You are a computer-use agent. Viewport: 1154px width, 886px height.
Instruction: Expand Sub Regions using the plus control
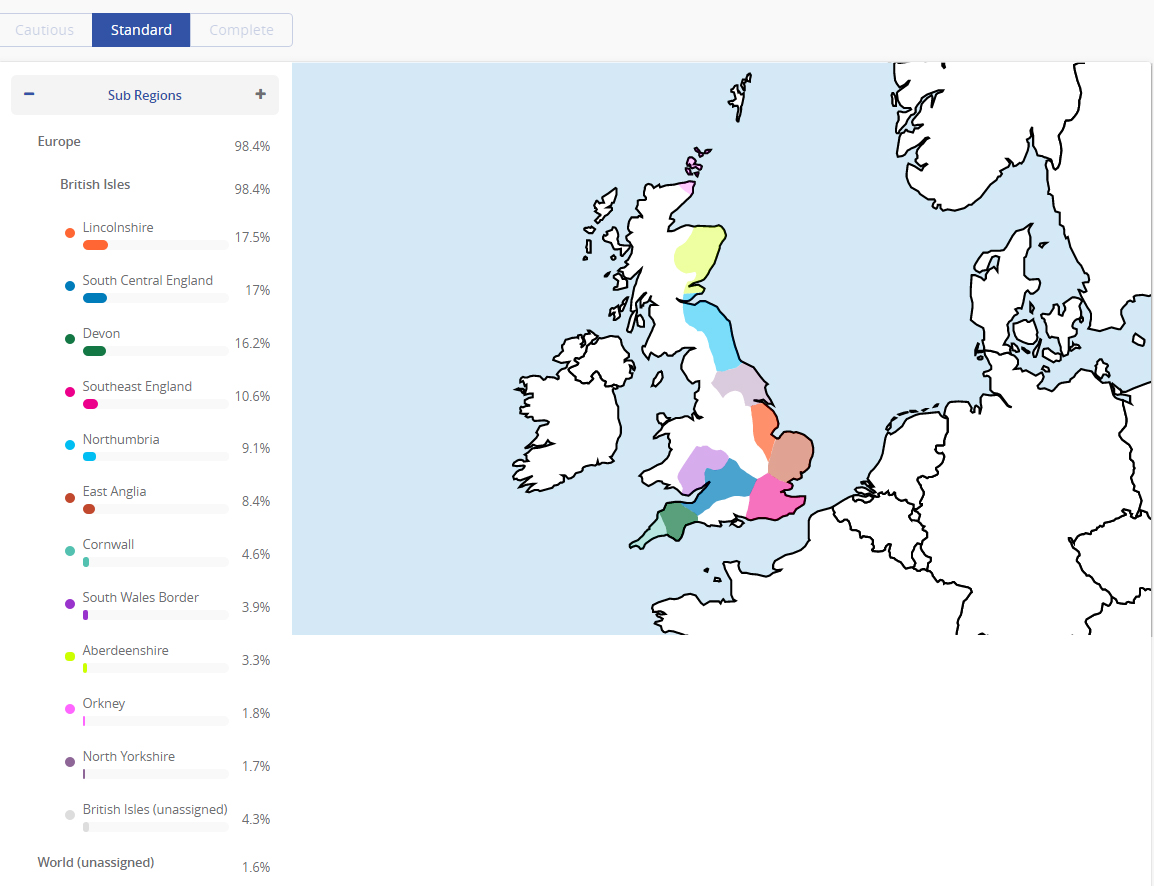coord(260,94)
